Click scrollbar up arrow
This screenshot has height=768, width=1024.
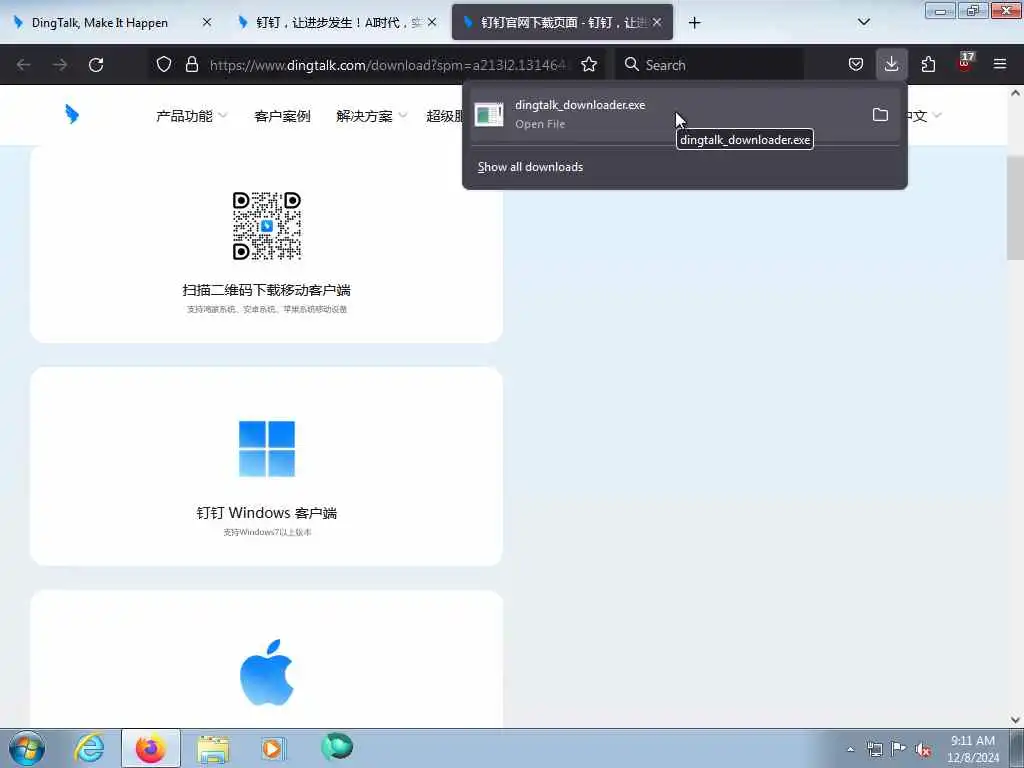tap(1016, 93)
